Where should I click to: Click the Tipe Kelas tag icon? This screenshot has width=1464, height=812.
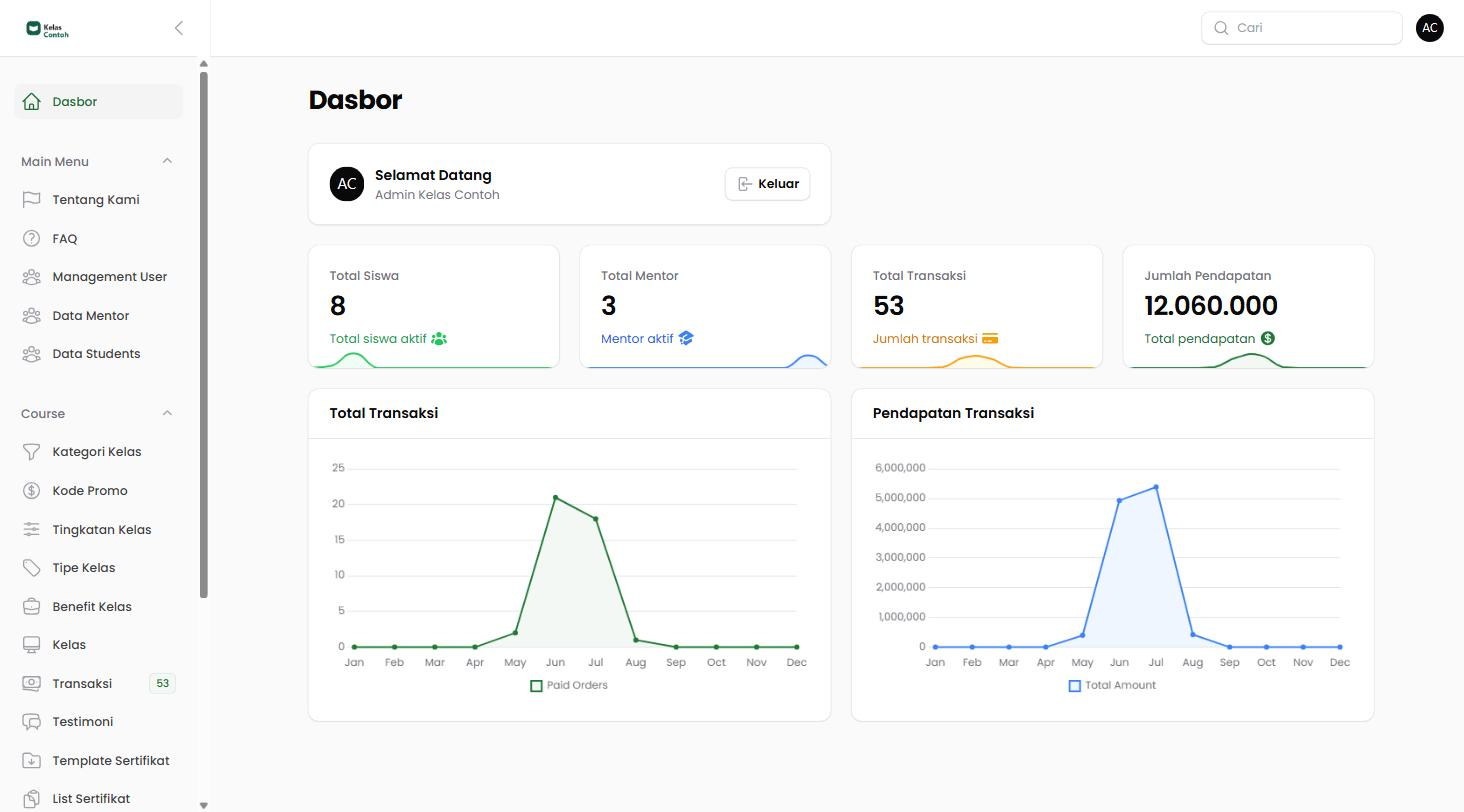point(31,568)
